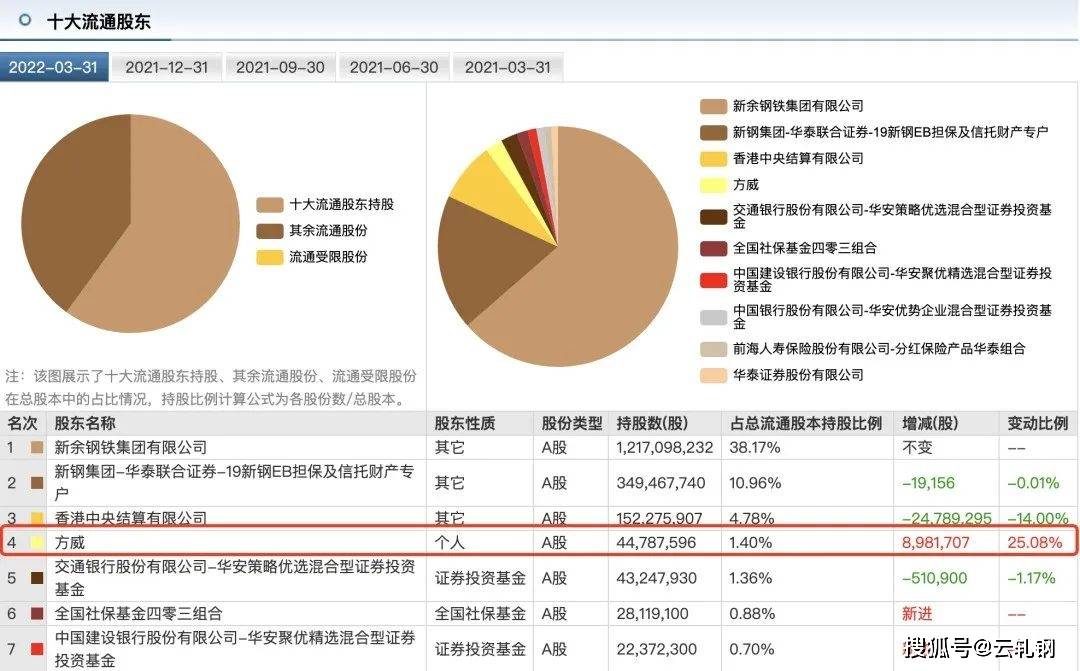Click the 个人 shareholder type cell
This screenshot has height=671, width=1080.
click(450, 543)
